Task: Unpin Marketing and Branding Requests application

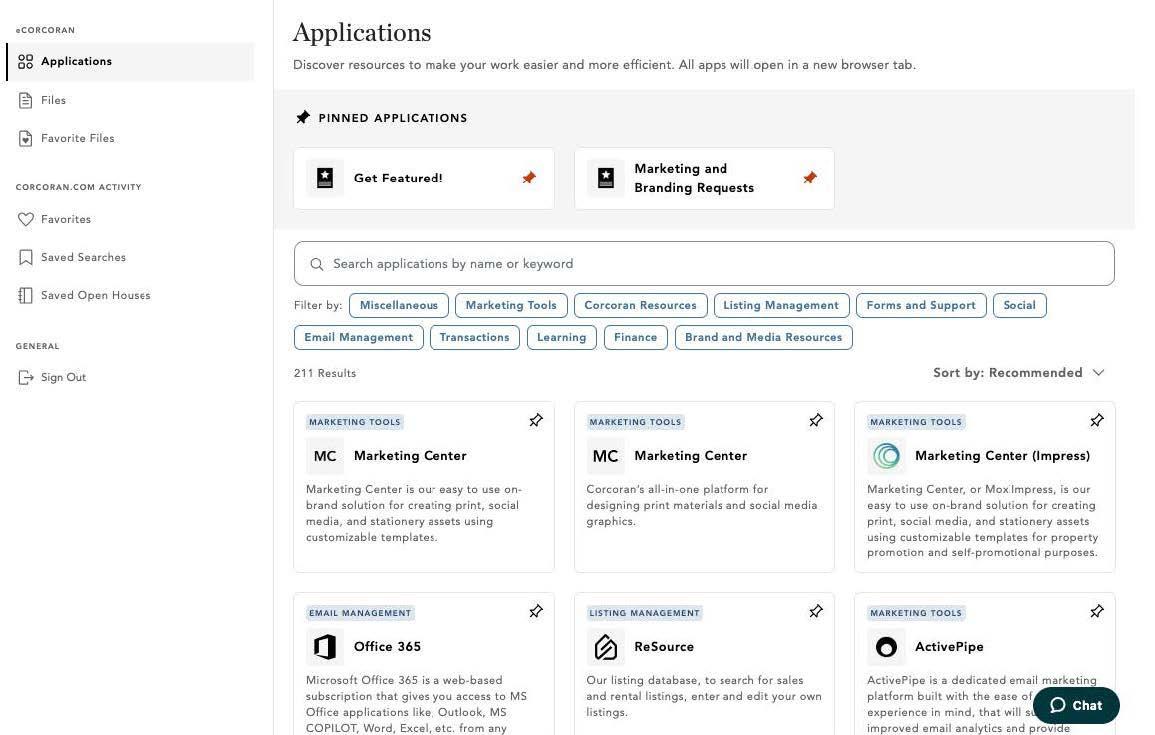Action: tap(810, 178)
